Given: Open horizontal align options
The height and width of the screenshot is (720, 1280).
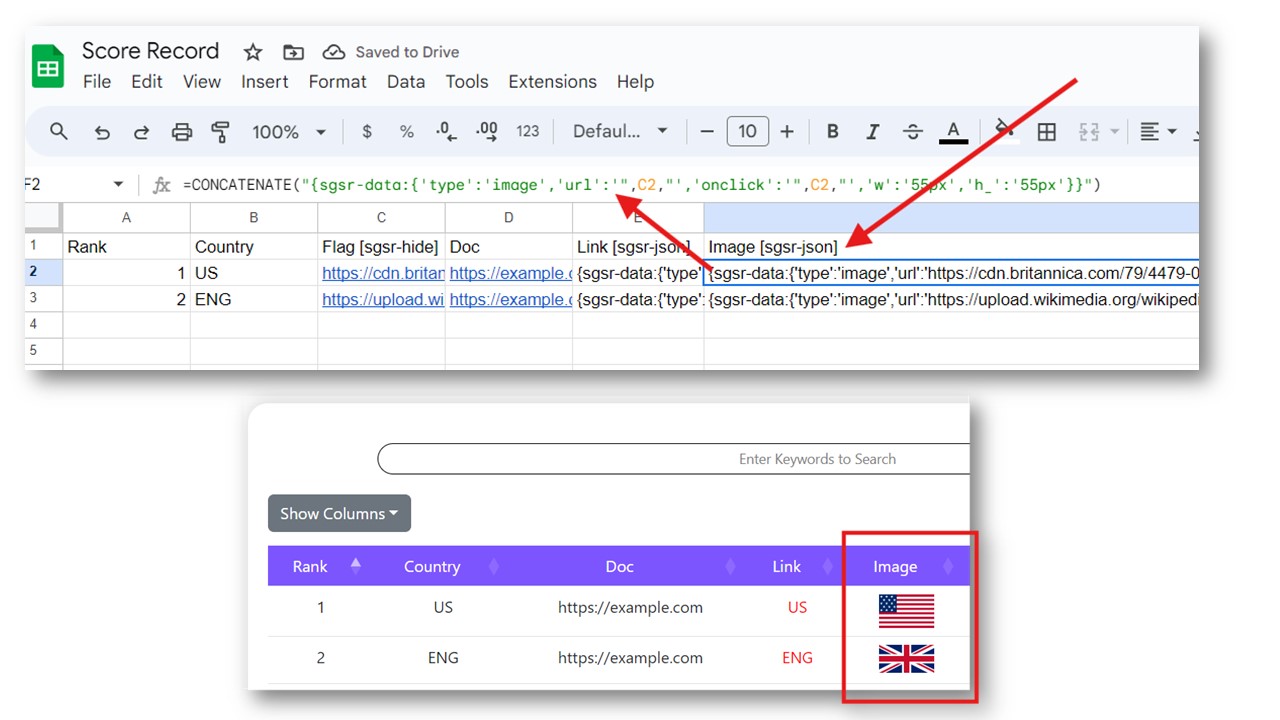Looking at the screenshot, I should coord(1158,132).
